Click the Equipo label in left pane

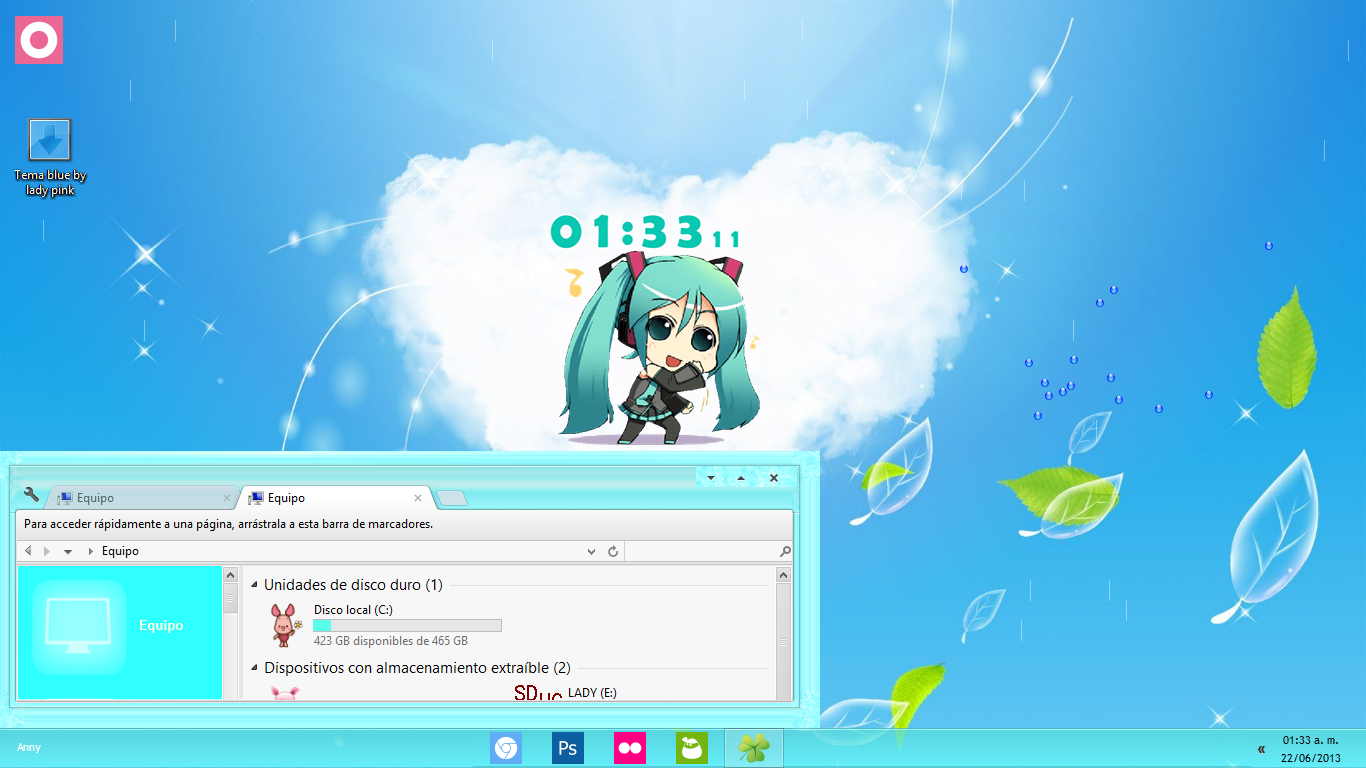(161, 625)
